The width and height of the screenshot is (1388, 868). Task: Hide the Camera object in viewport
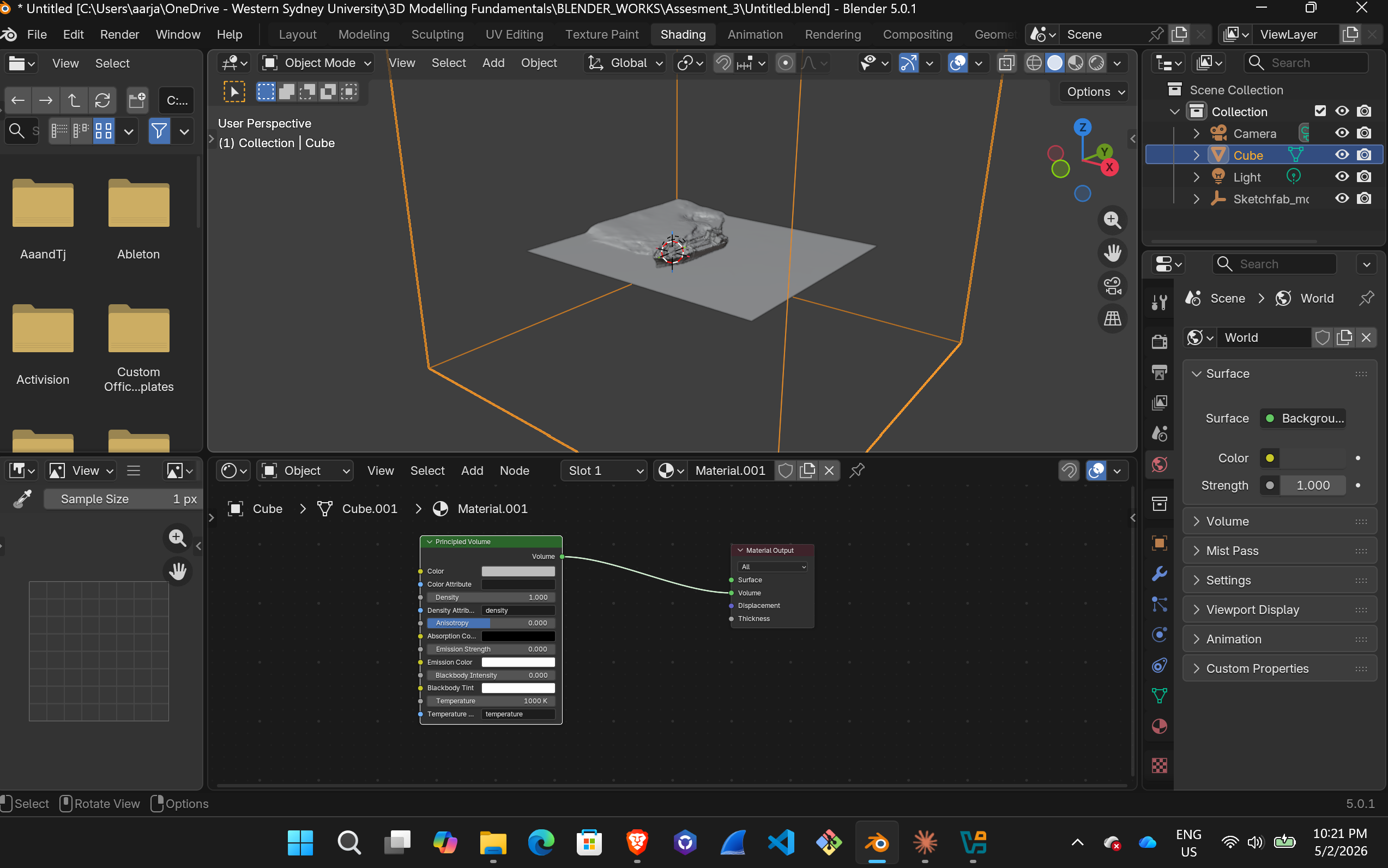(1342, 133)
